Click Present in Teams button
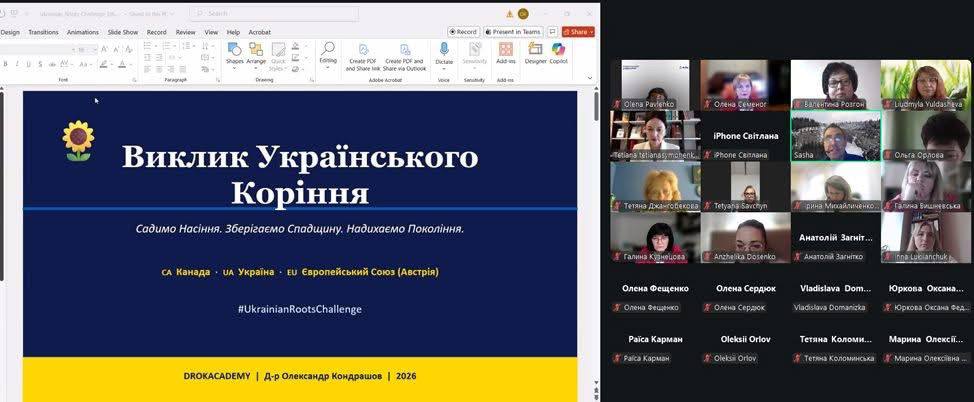The height and width of the screenshot is (402, 974). click(x=513, y=32)
